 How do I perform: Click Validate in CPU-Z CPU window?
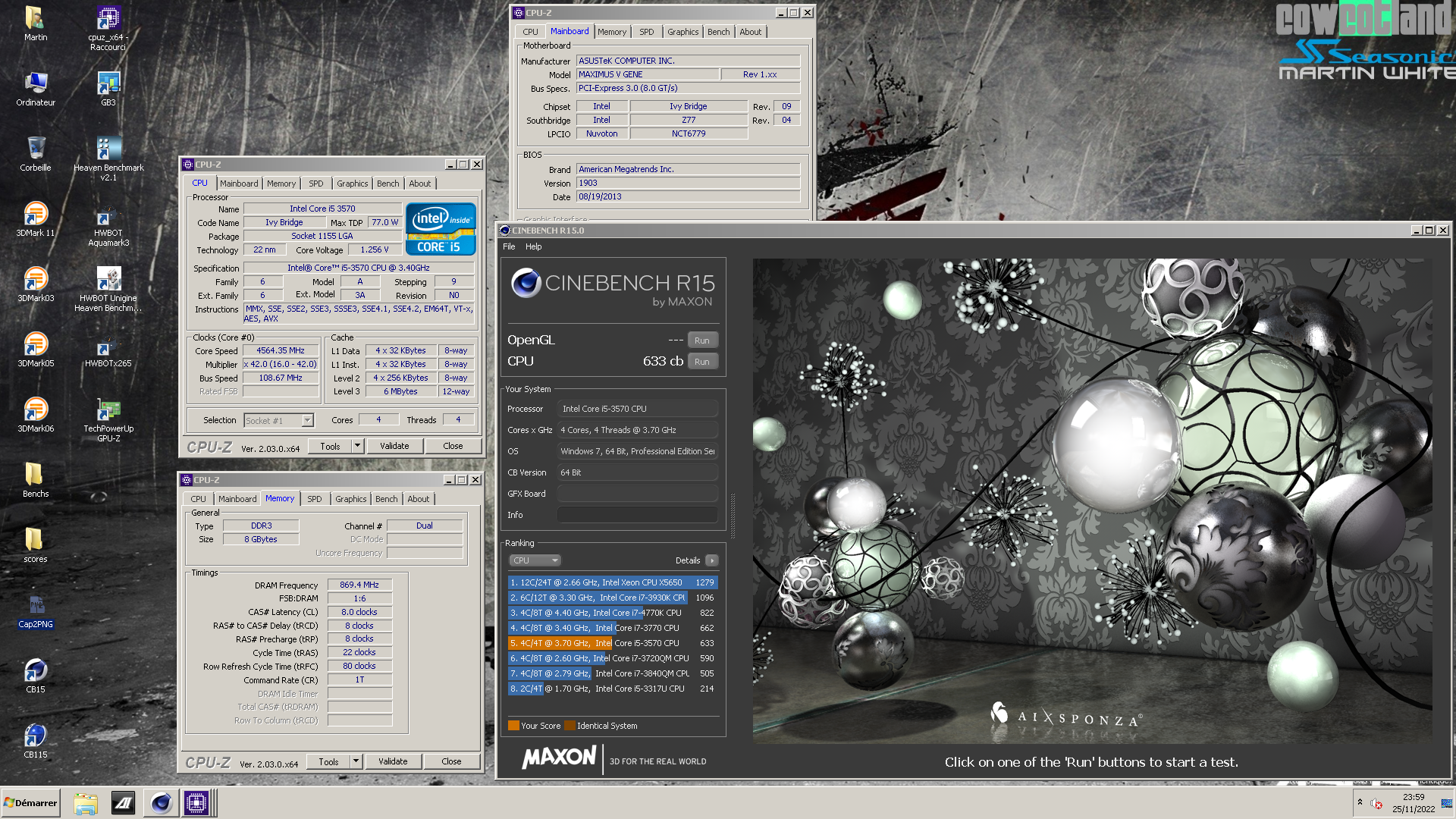(x=394, y=446)
